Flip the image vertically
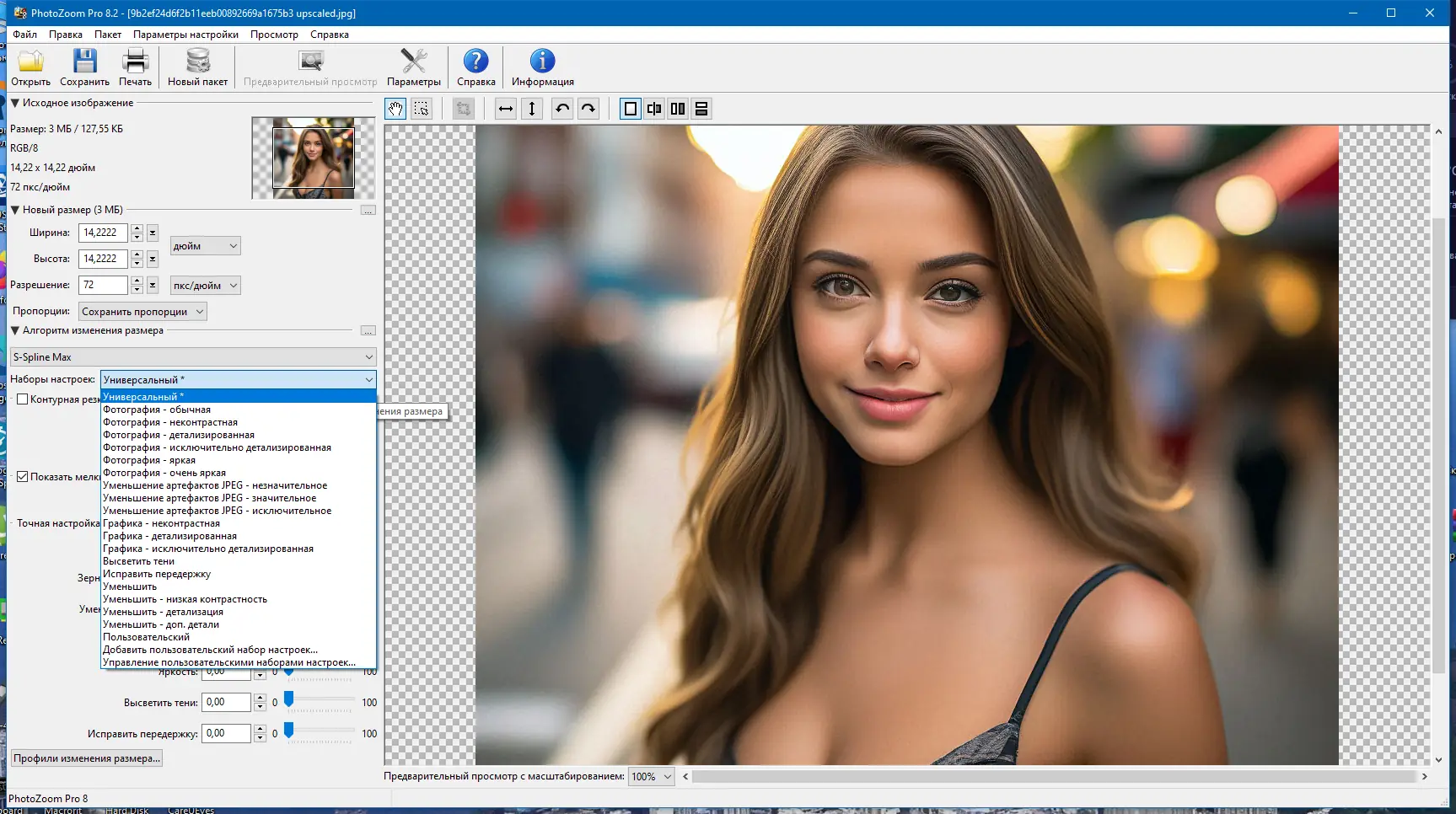 532,109
